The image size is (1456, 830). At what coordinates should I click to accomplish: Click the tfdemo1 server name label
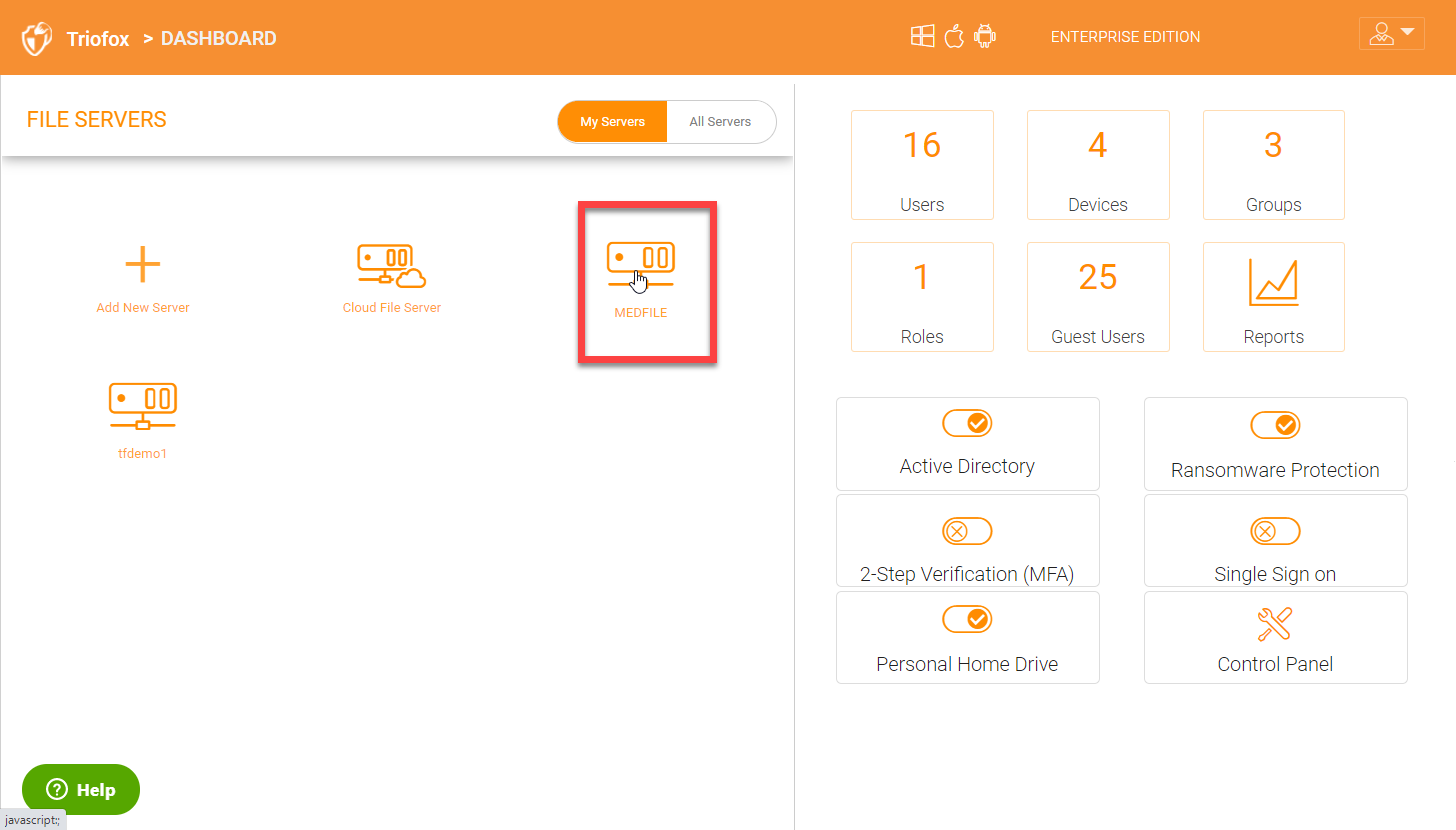pyautogui.click(x=143, y=454)
